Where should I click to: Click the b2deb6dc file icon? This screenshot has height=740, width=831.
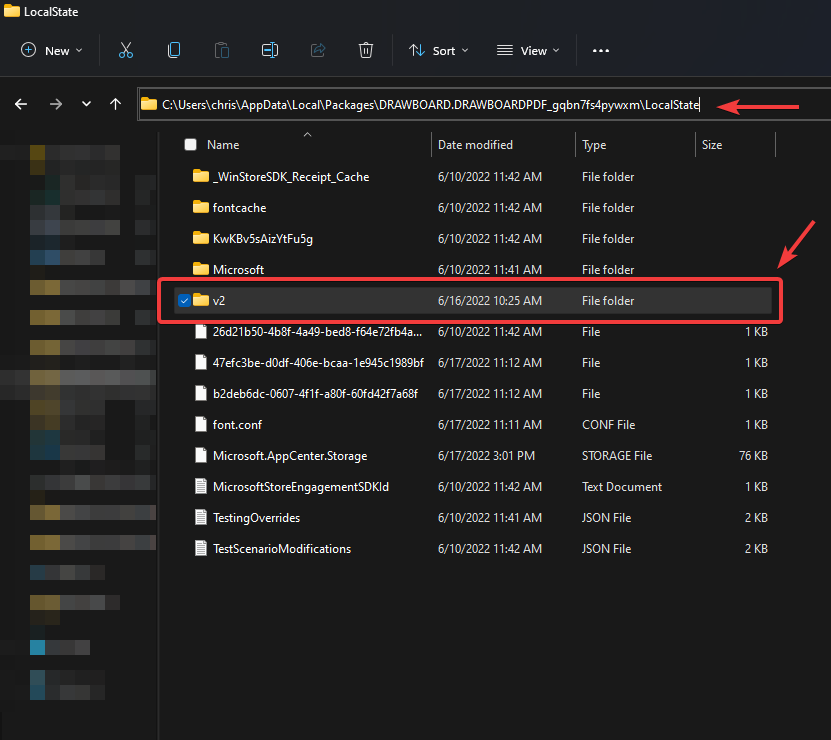200,393
